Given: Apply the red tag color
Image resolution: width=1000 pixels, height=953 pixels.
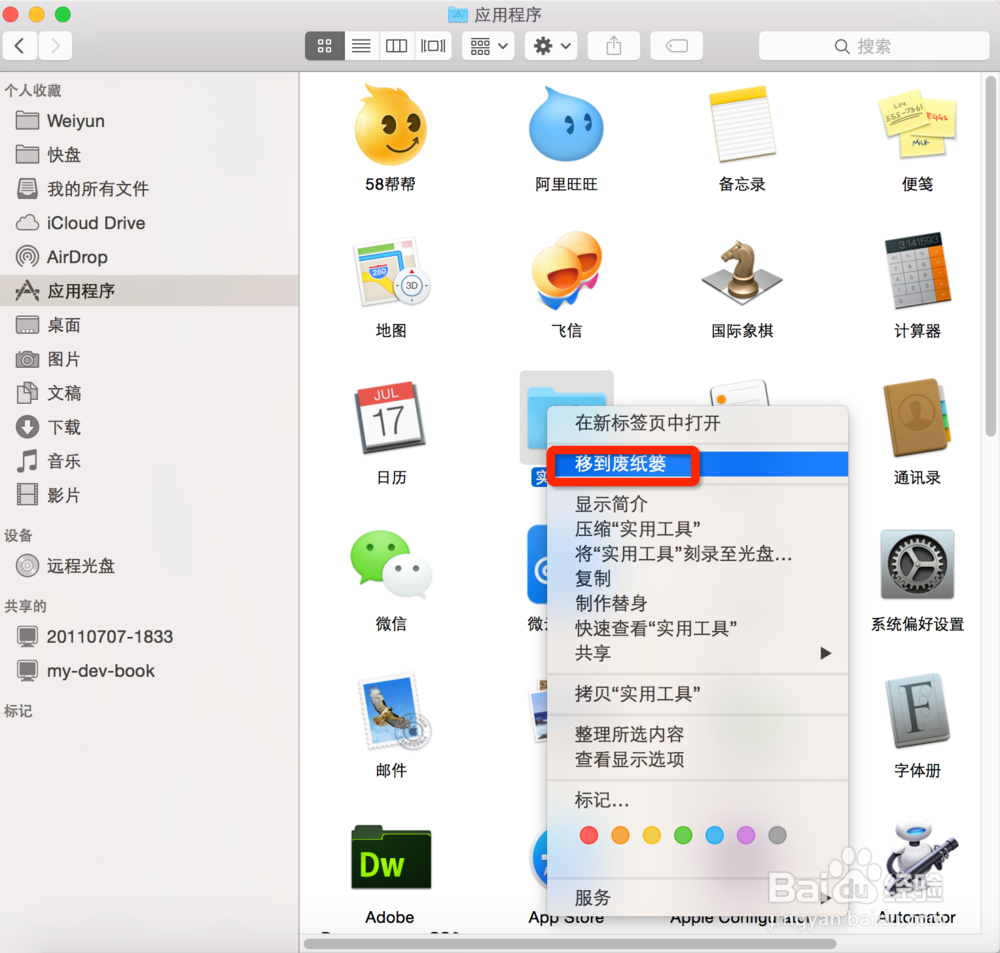Looking at the screenshot, I should [589, 835].
